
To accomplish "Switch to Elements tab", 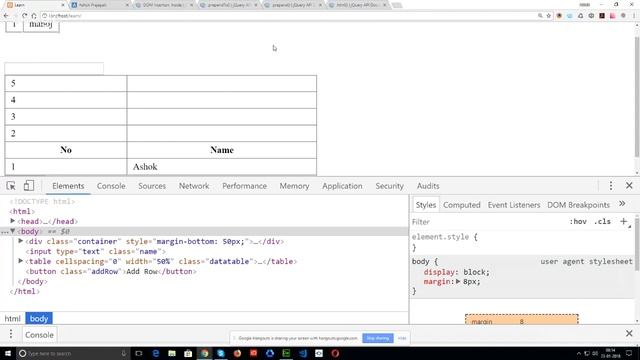I will 68,186.
